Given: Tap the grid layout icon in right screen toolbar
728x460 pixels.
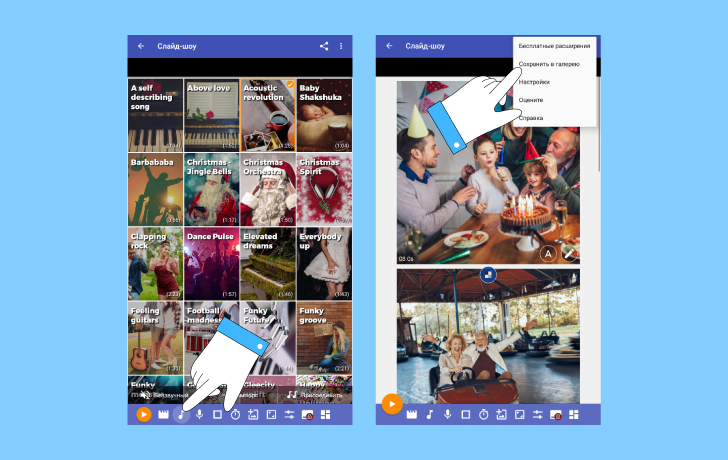Looking at the screenshot, I should tap(573, 414).
